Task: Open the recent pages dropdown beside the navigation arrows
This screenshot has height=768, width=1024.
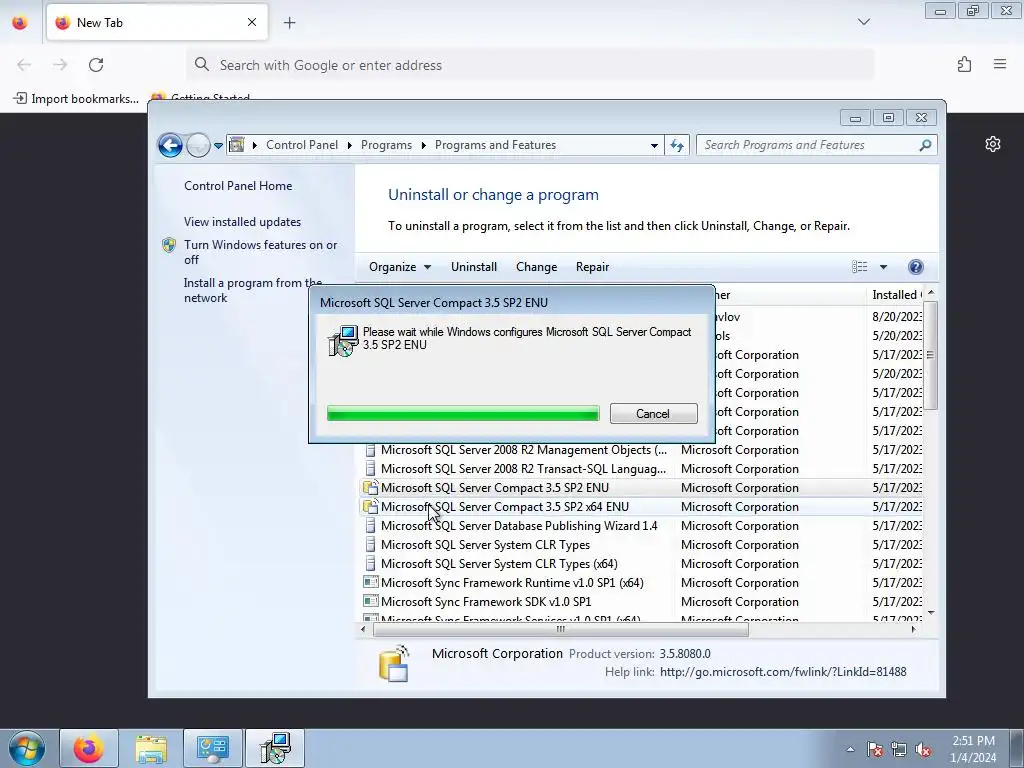Action: (218, 146)
